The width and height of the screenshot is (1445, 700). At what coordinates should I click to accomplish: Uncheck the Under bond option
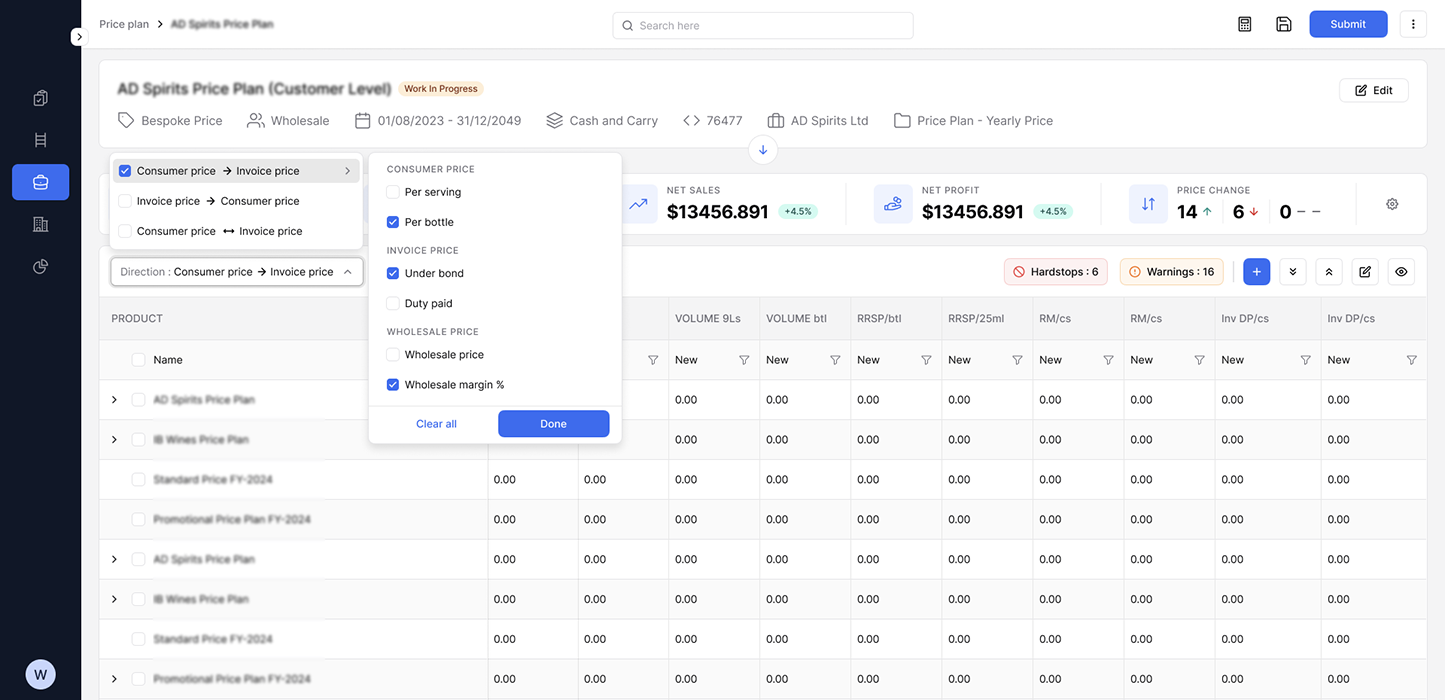tap(393, 273)
